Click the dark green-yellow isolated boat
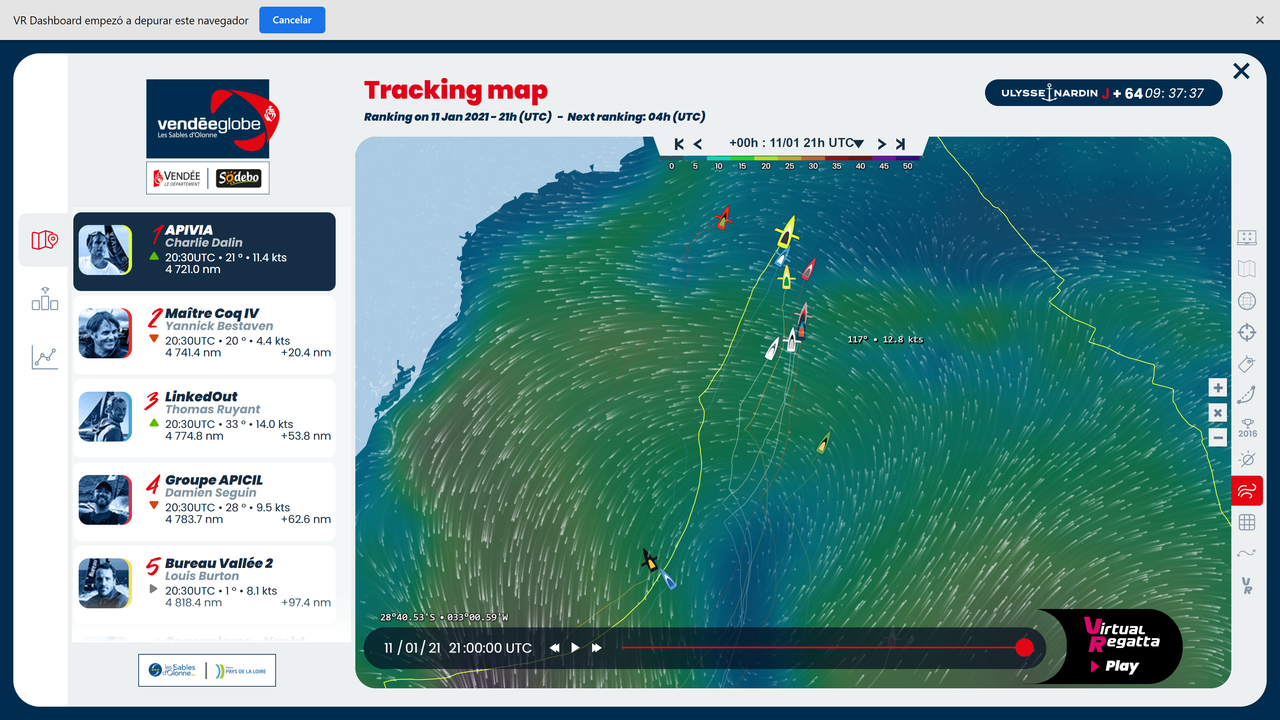The image size is (1280, 720). (823, 442)
